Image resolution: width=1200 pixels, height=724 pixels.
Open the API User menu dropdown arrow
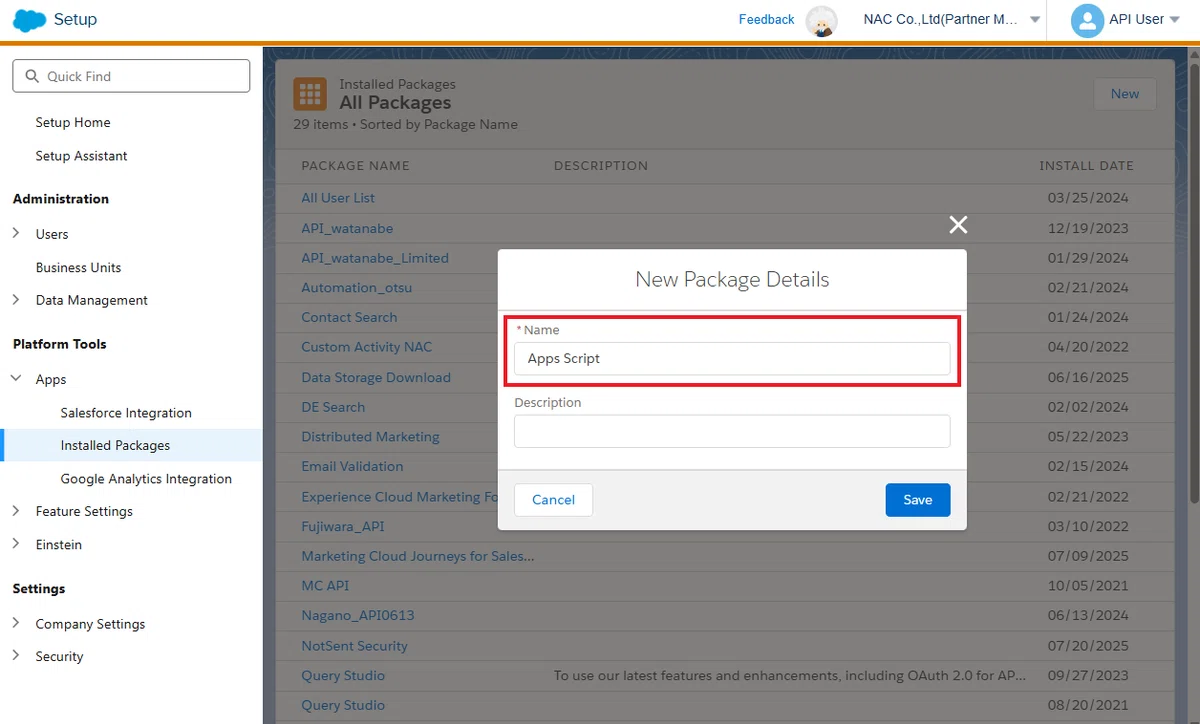click(1174, 20)
